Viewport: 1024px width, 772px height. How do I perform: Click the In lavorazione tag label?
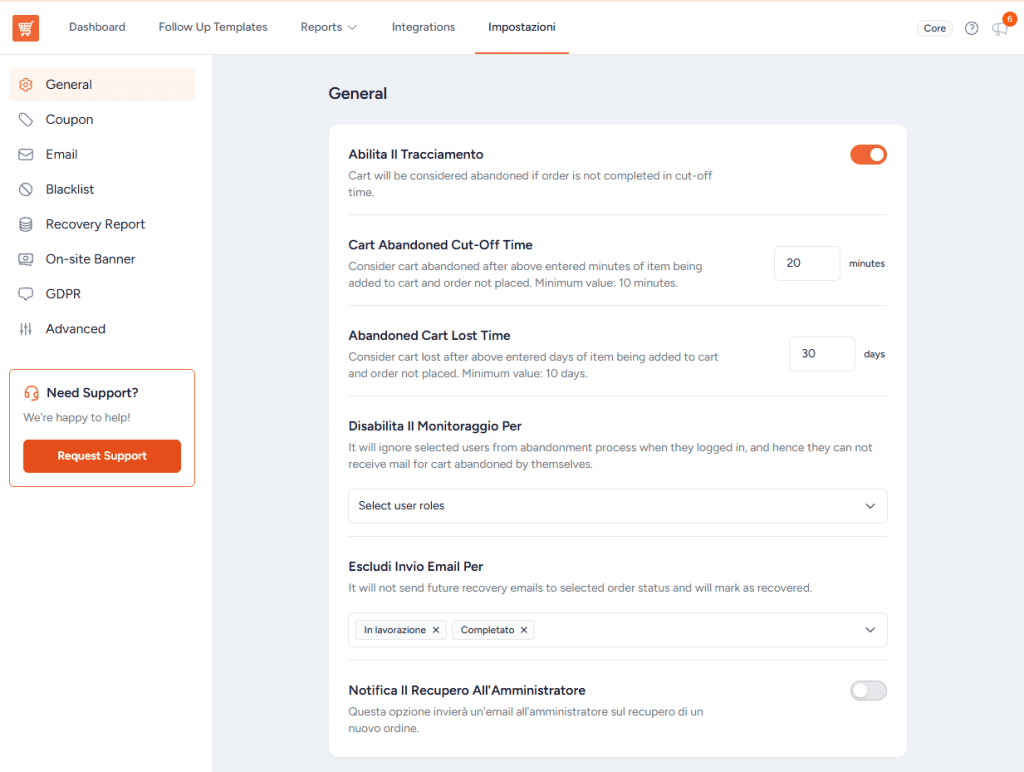tap(394, 630)
